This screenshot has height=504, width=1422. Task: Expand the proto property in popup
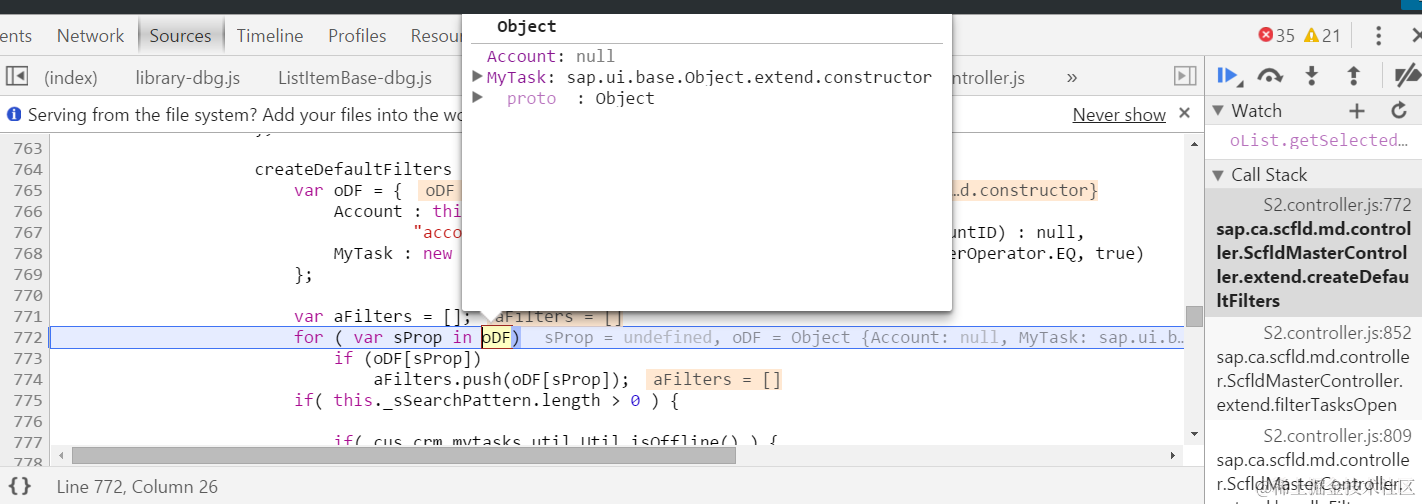tap(478, 97)
